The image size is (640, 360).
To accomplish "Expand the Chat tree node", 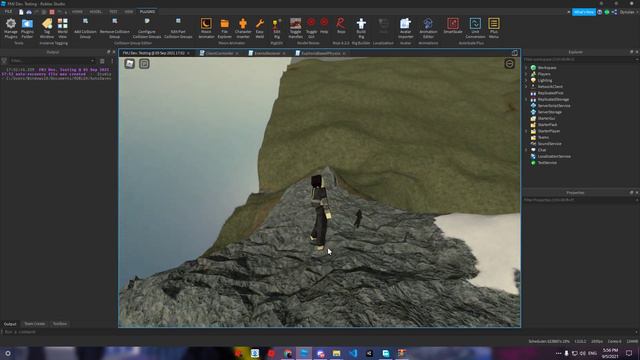I will pos(526,150).
